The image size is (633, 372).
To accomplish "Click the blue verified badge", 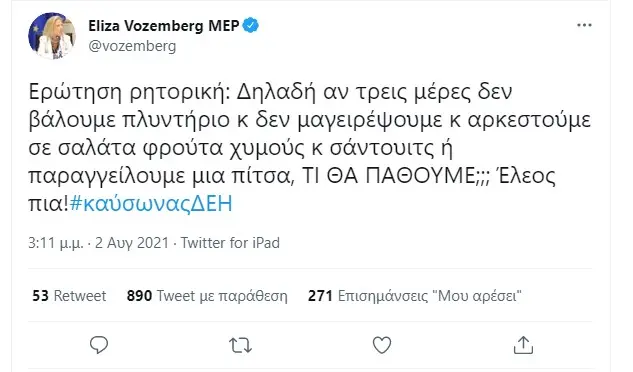I will click(x=251, y=26).
